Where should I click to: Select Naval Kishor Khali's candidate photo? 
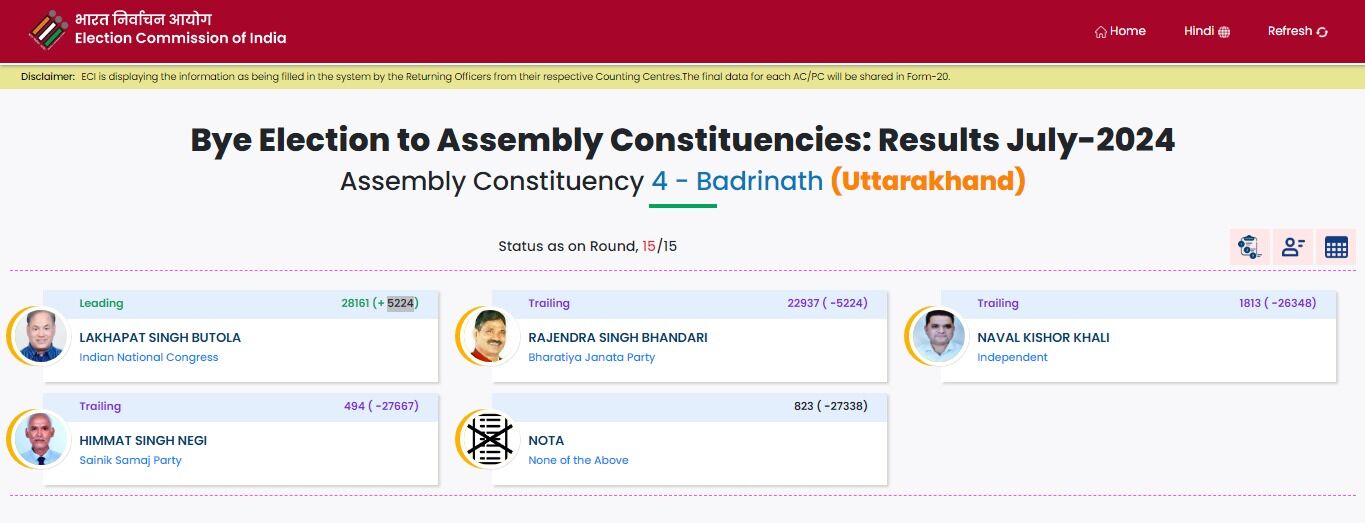(x=940, y=336)
